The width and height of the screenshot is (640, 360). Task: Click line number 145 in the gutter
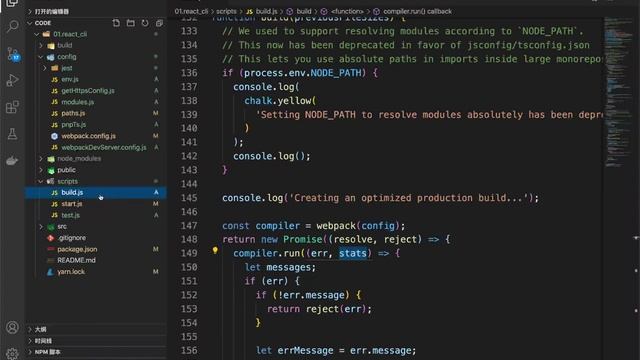(189, 198)
